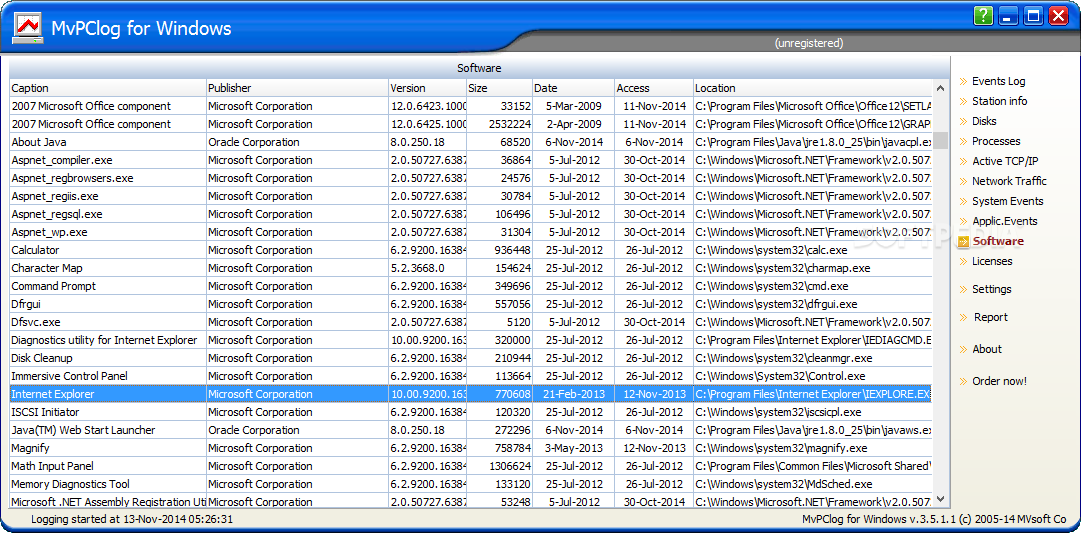Select the Aspnet_compiler.exe row

(x=471, y=160)
